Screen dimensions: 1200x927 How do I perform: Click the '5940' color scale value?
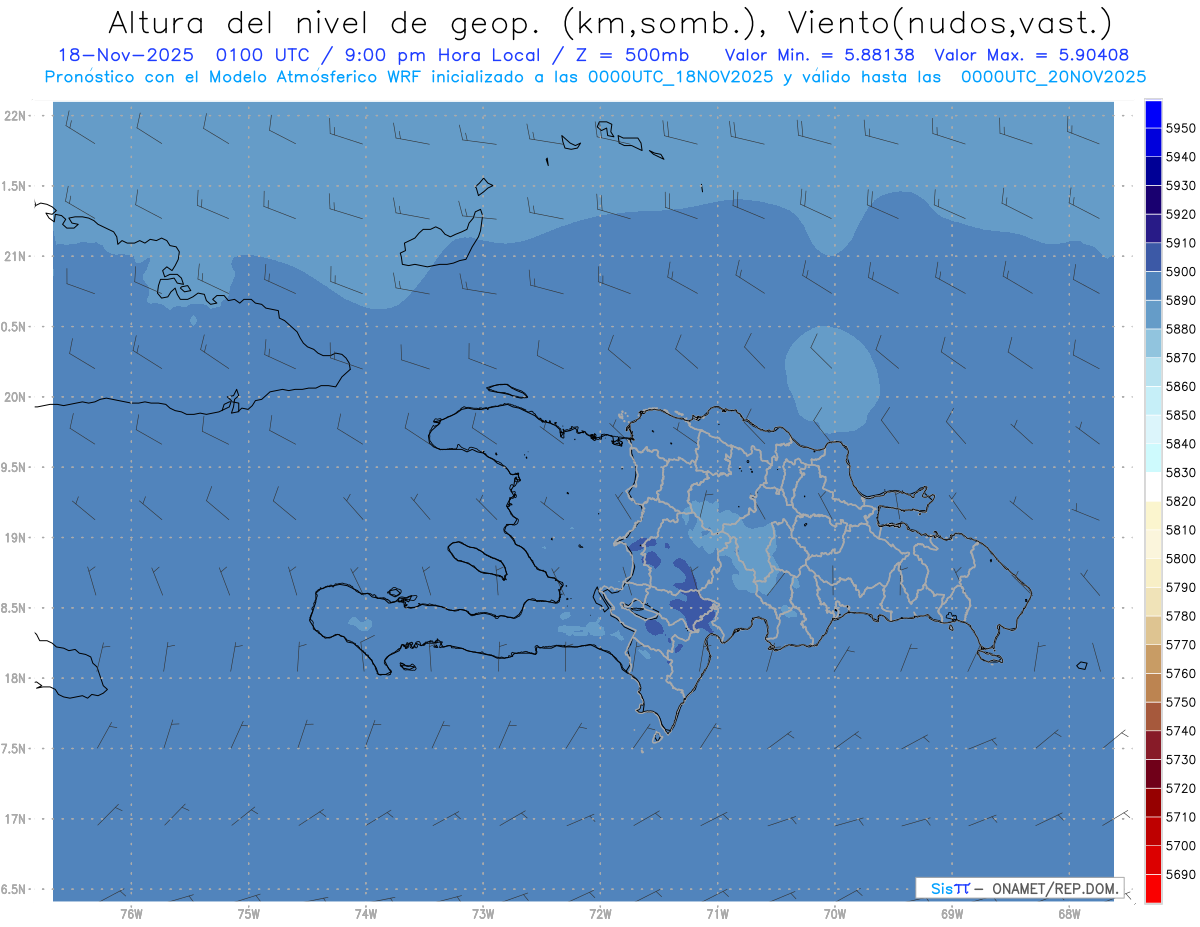(1181, 157)
